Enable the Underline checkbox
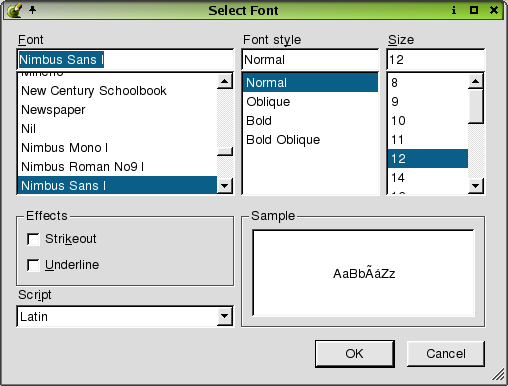508x386 pixels. [x=33, y=265]
